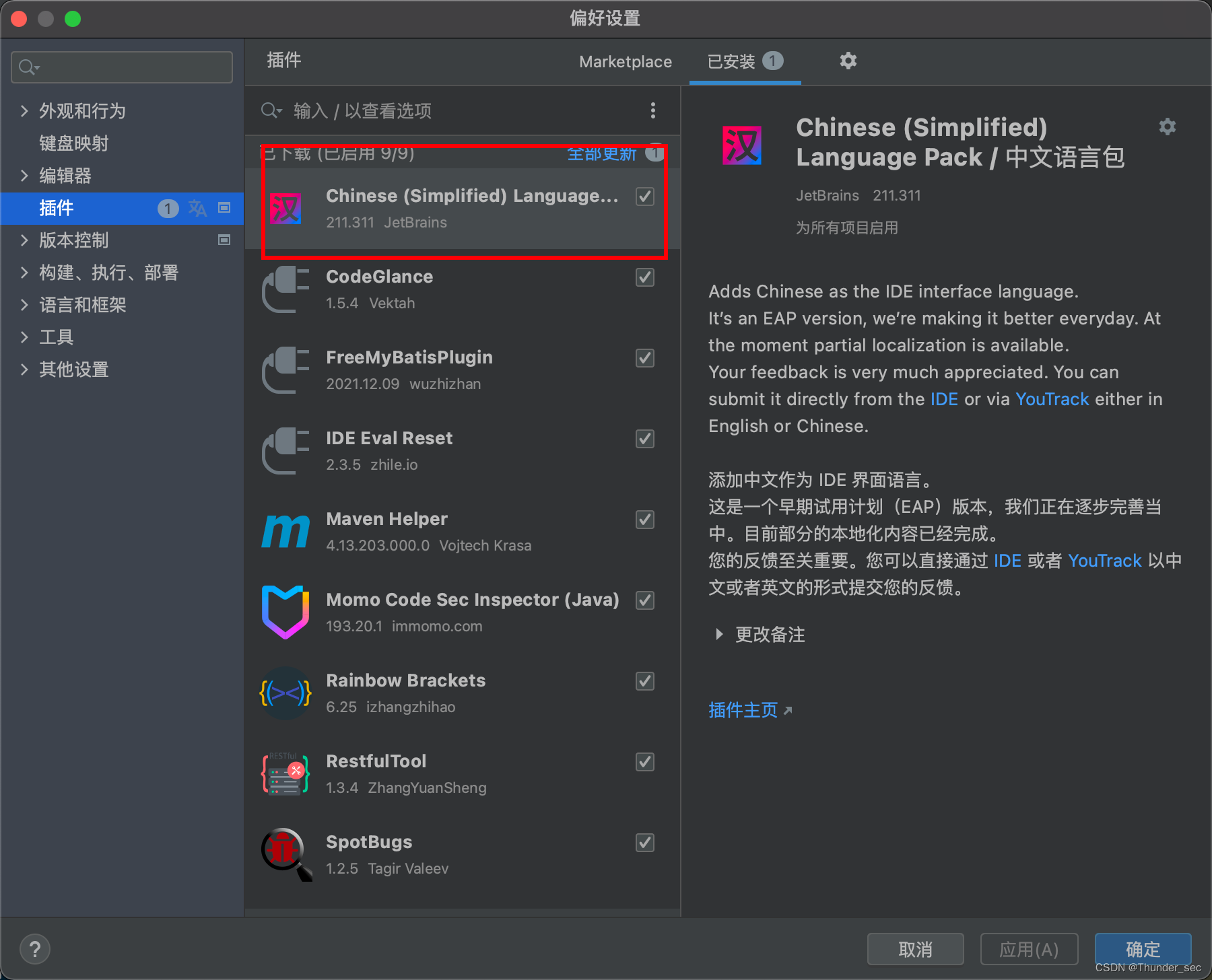Open the YouTrack link in the Chinese description
The image size is (1212, 980).
[x=1104, y=561]
